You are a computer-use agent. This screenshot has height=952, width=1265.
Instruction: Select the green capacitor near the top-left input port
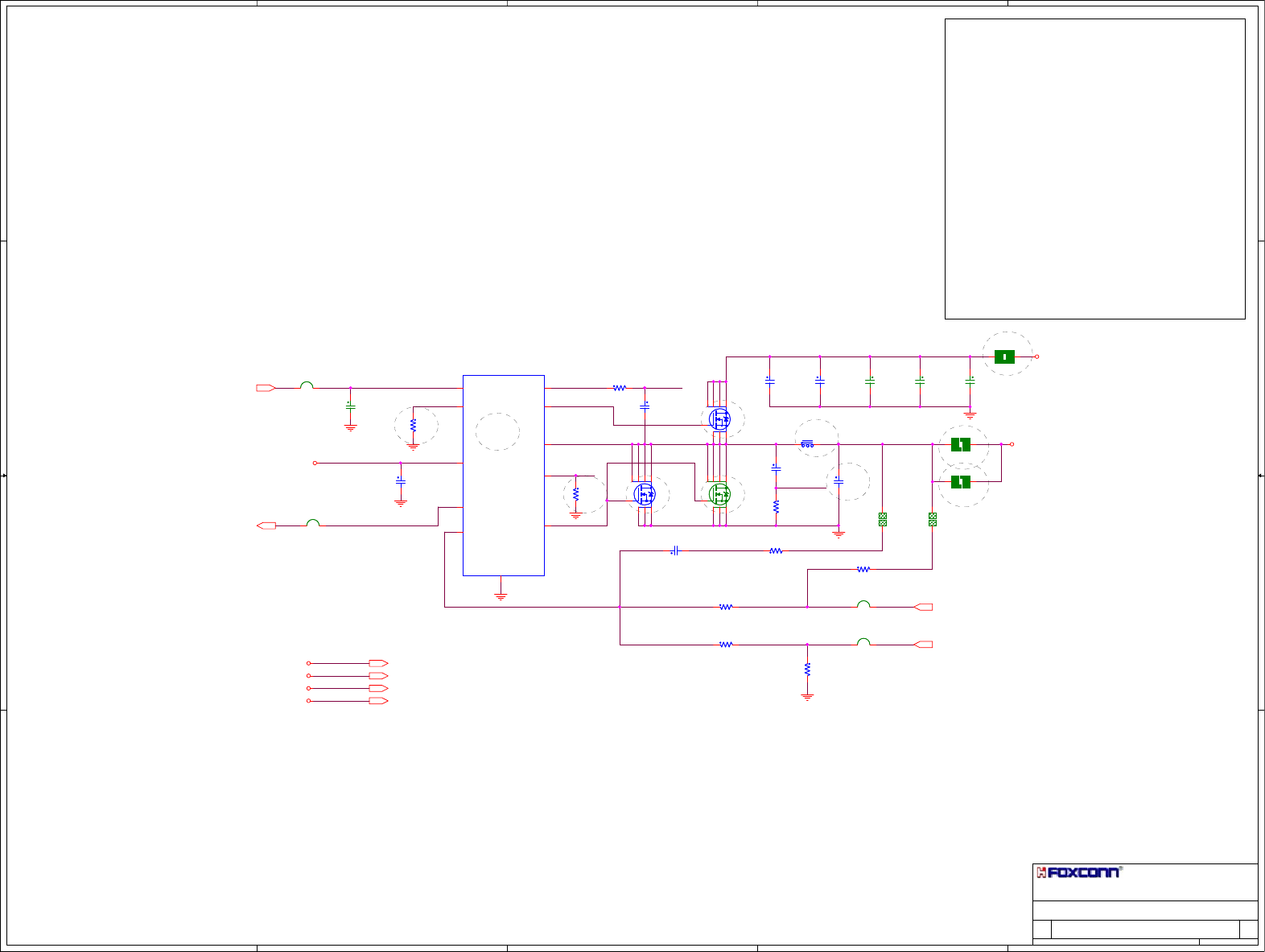pos(350,406)
